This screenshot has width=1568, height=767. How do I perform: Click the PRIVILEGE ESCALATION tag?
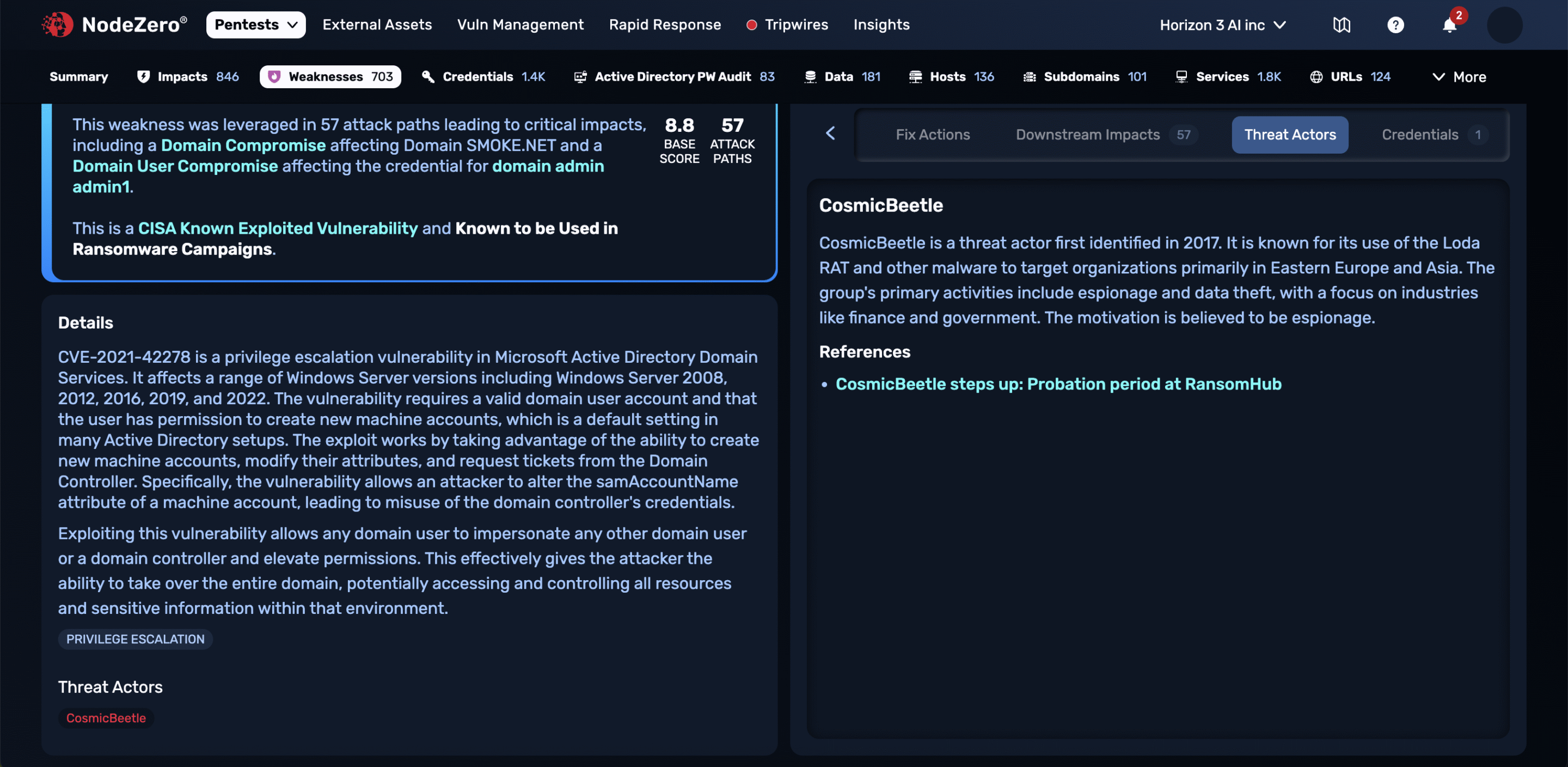[x=135, y=639]
